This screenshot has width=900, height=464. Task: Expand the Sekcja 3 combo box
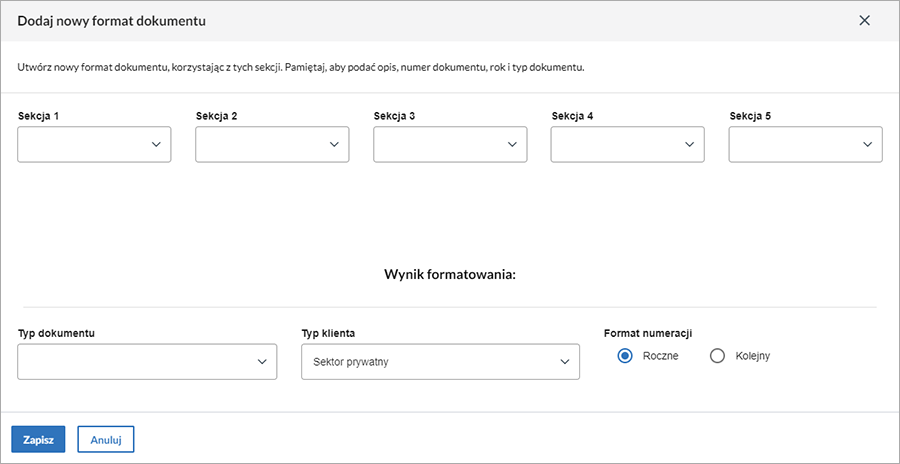[440, 145]
